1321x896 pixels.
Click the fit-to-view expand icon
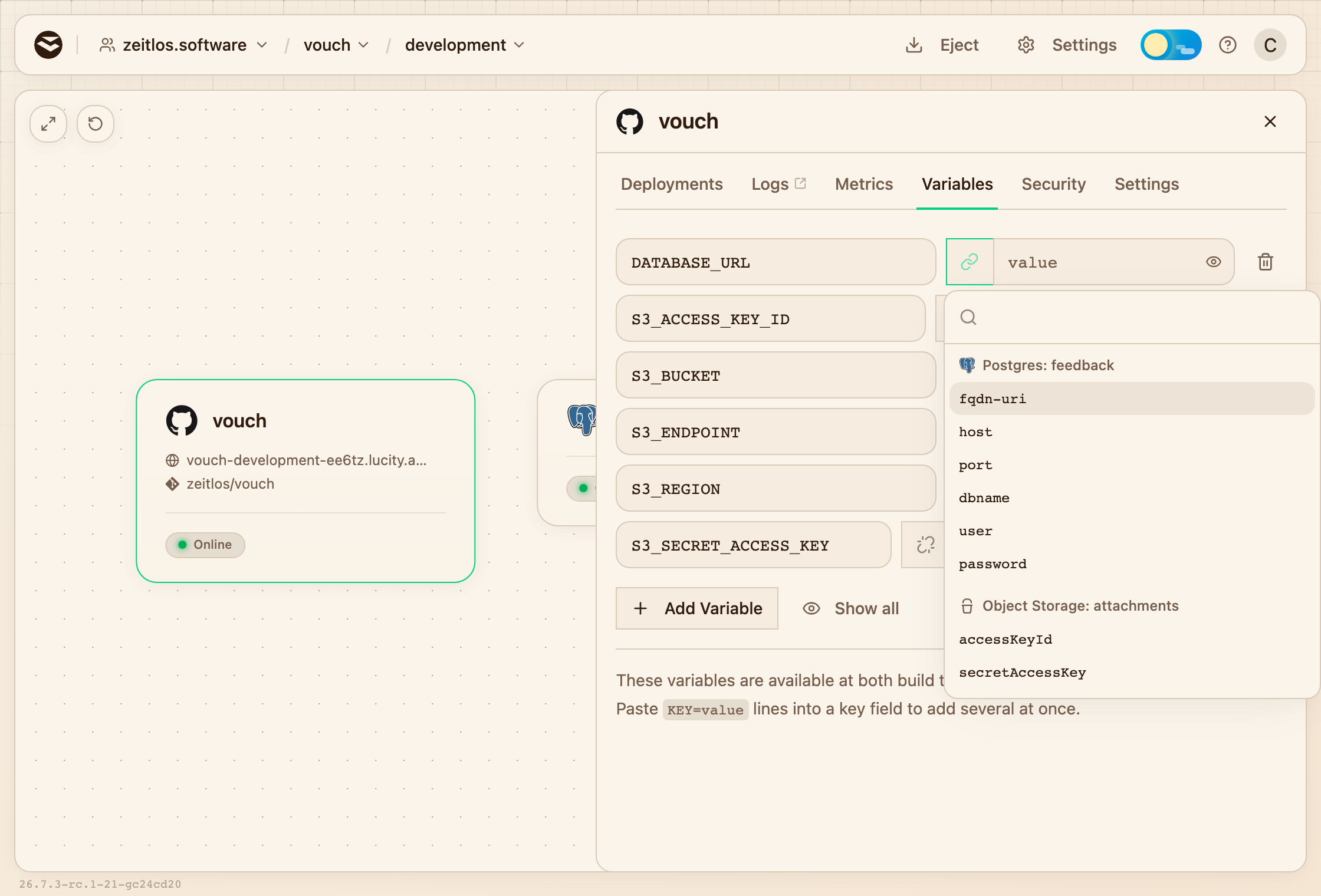[x=48, y=124]
